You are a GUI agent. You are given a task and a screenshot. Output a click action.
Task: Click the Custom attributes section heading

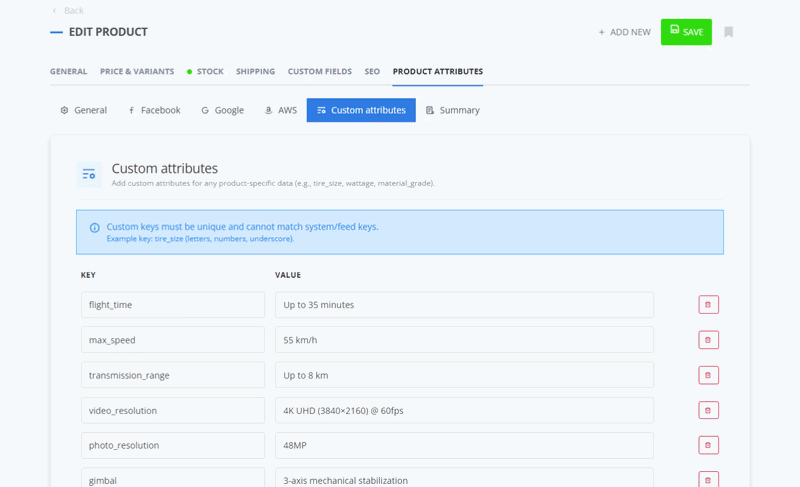pyautogui.click(x=165, y=168)
